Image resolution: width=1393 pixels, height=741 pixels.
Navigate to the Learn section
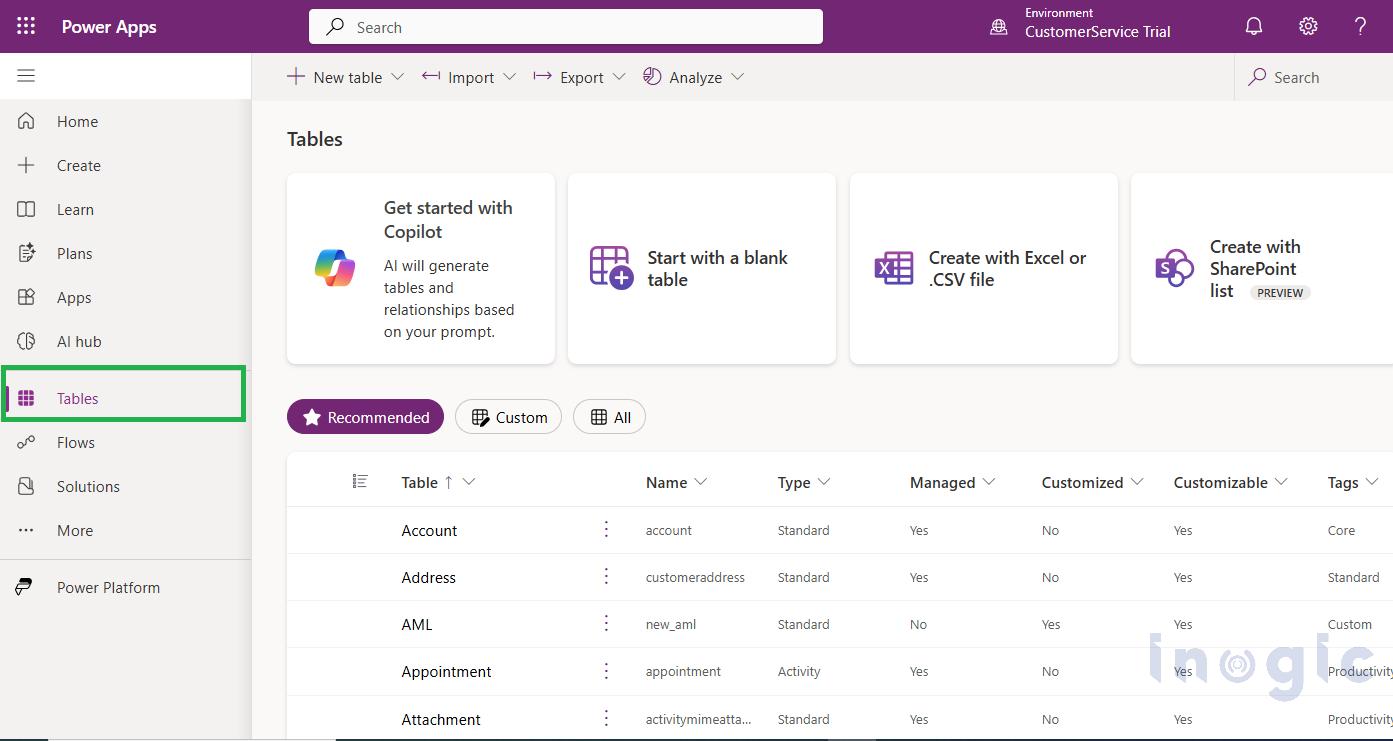click(x=75, y=209)
